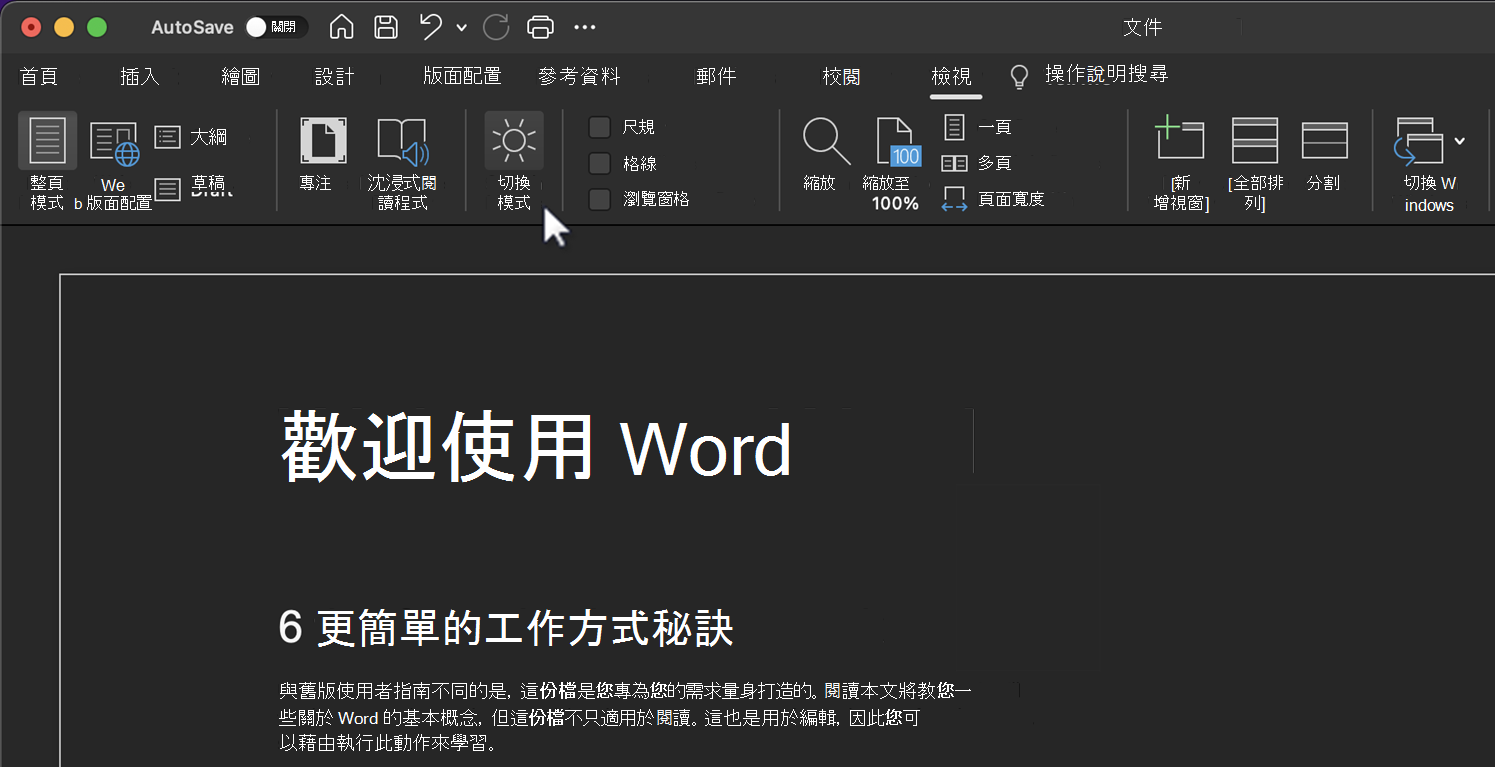Open the more options ellipsis in title bar
This screenshot has height=767, width=1495.
pyautogui.click(x=585, y=28)
